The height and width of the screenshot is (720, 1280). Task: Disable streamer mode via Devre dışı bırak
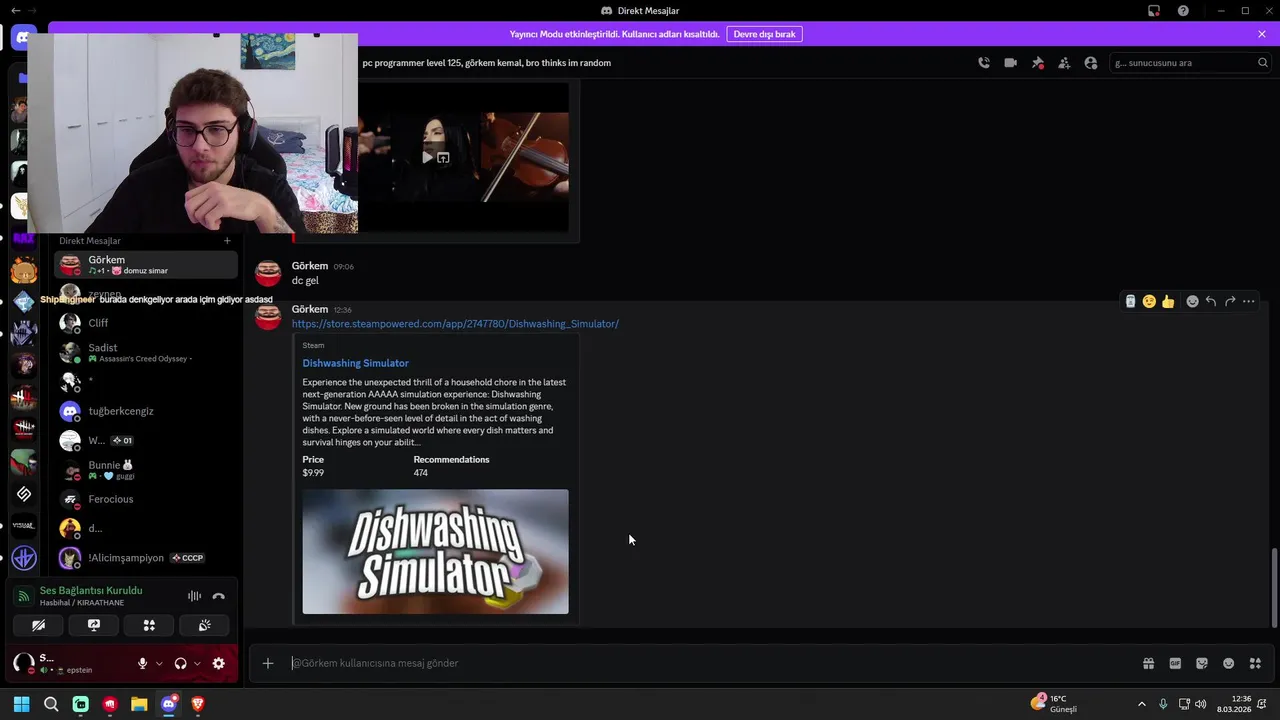tap(764, 34)
